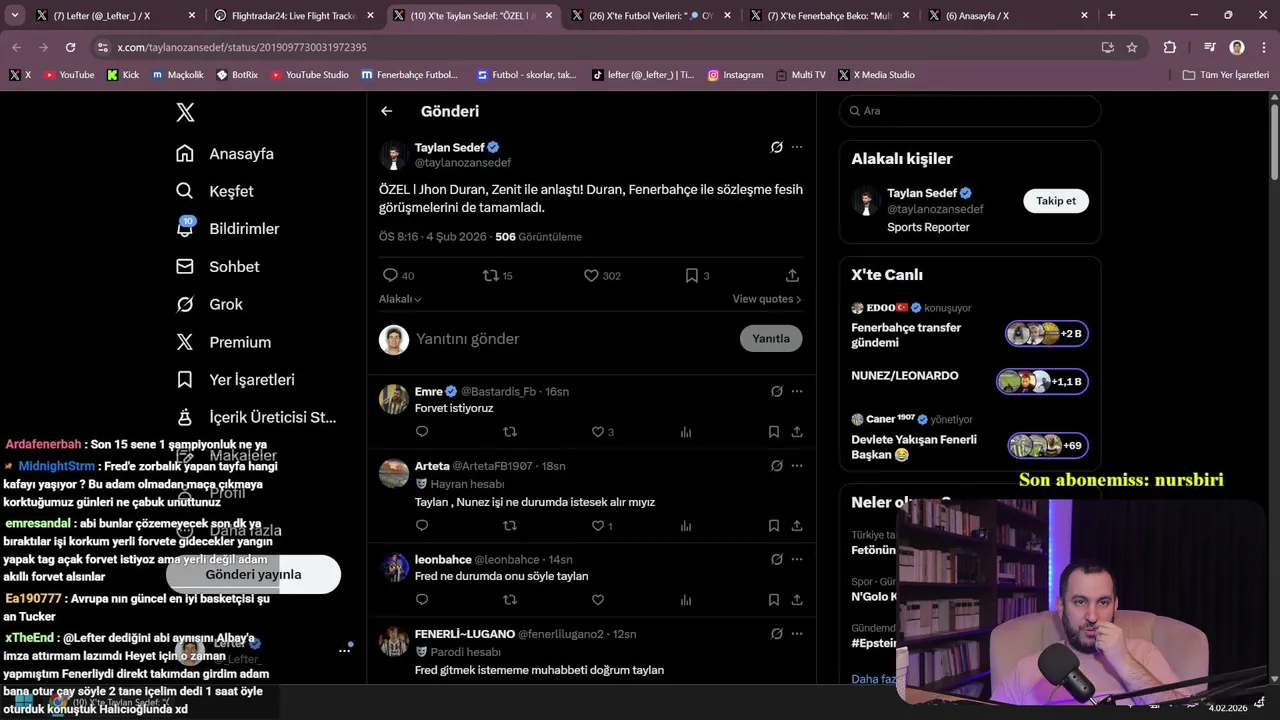Open Premium from the sidebar
This screenshot has width=1280, height=720.
coord(223,342)
